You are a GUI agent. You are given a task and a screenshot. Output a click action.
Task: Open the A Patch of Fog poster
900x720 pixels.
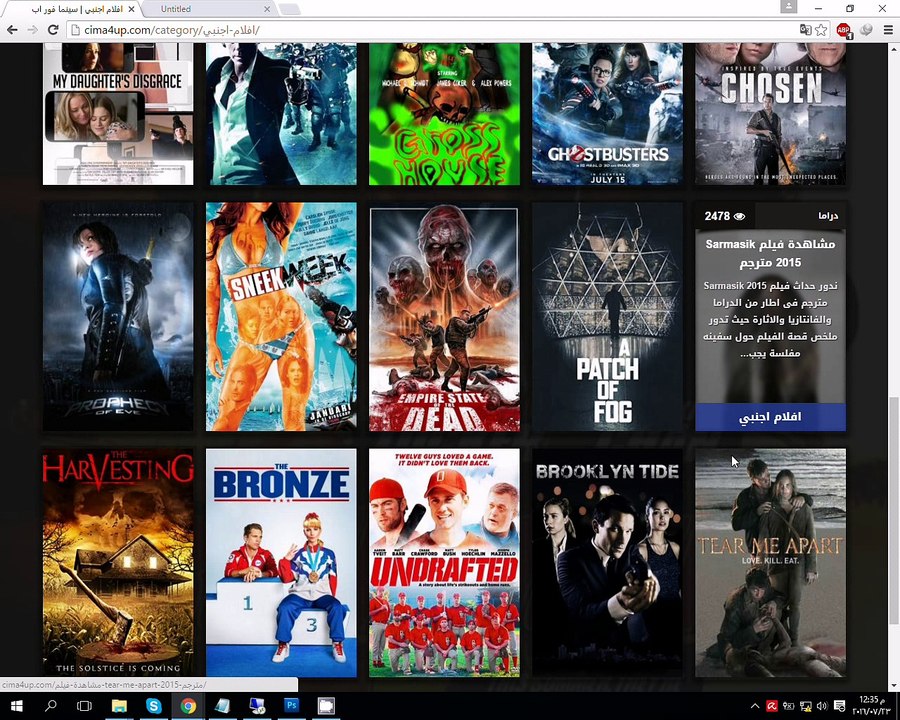click(x=607, y=316)
